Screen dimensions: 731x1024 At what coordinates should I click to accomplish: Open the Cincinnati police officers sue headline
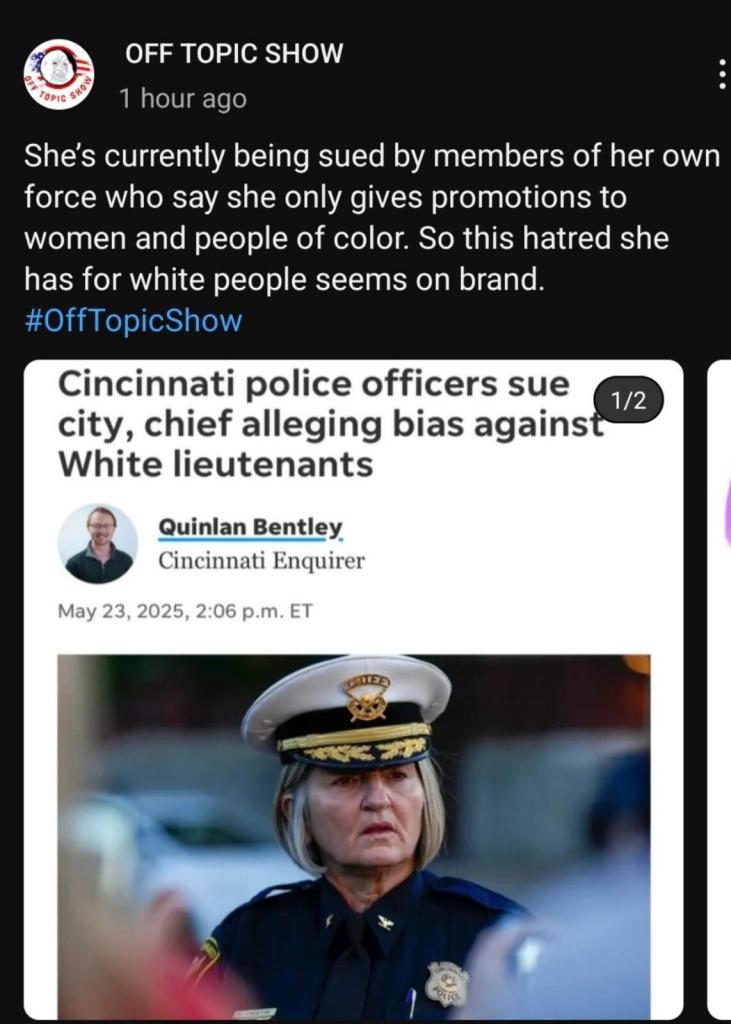(330, 424)
